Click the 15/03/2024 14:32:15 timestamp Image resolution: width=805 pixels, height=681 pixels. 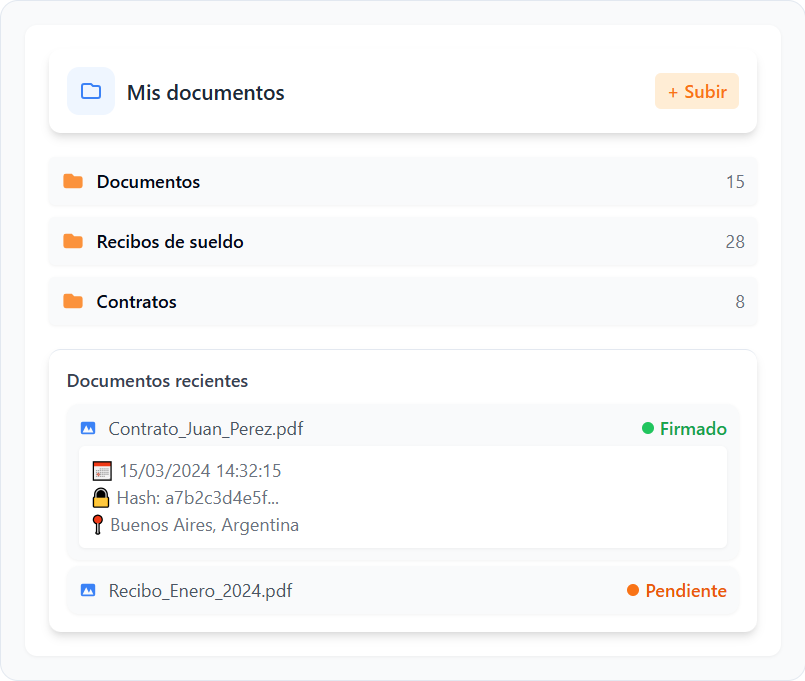click(x=200, y=471)
